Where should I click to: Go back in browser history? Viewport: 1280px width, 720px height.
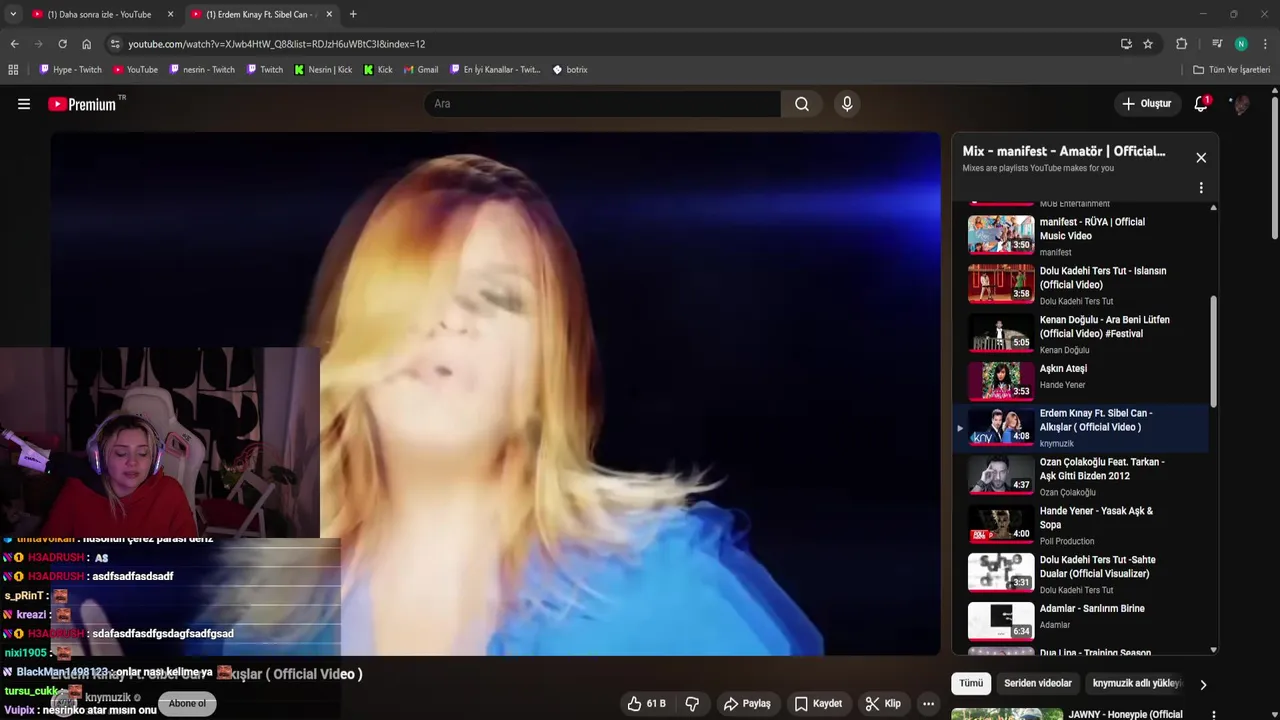[x=14, y=44]
